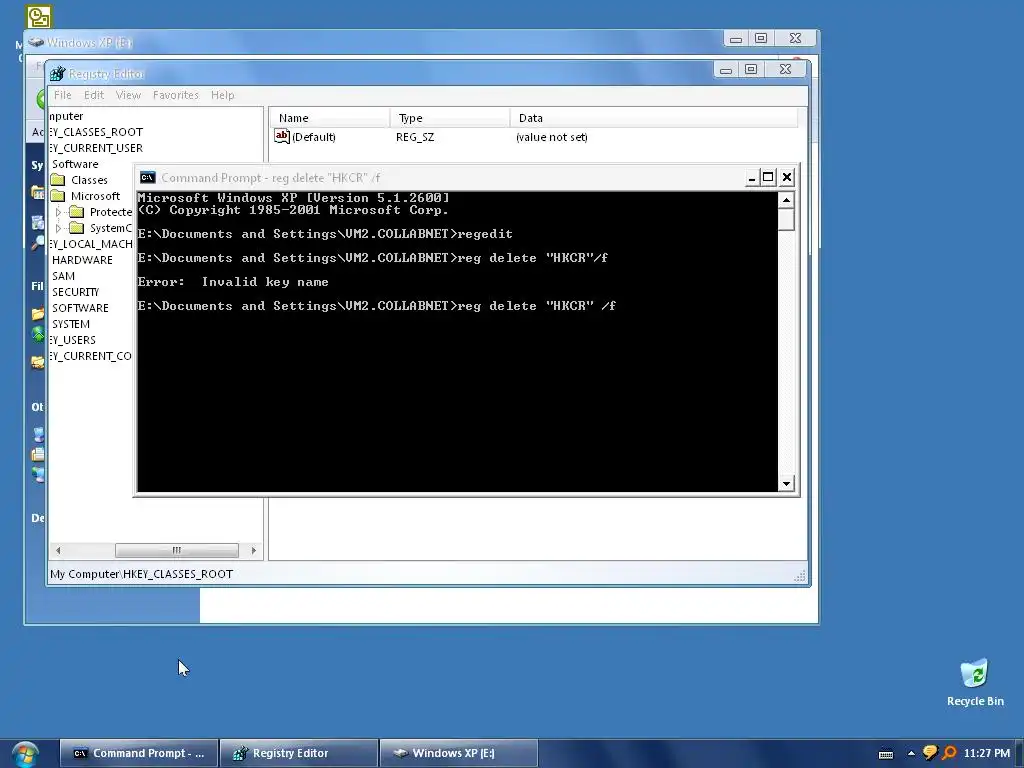
Task: Select the Microsoft key in tree
Action: 95,196
